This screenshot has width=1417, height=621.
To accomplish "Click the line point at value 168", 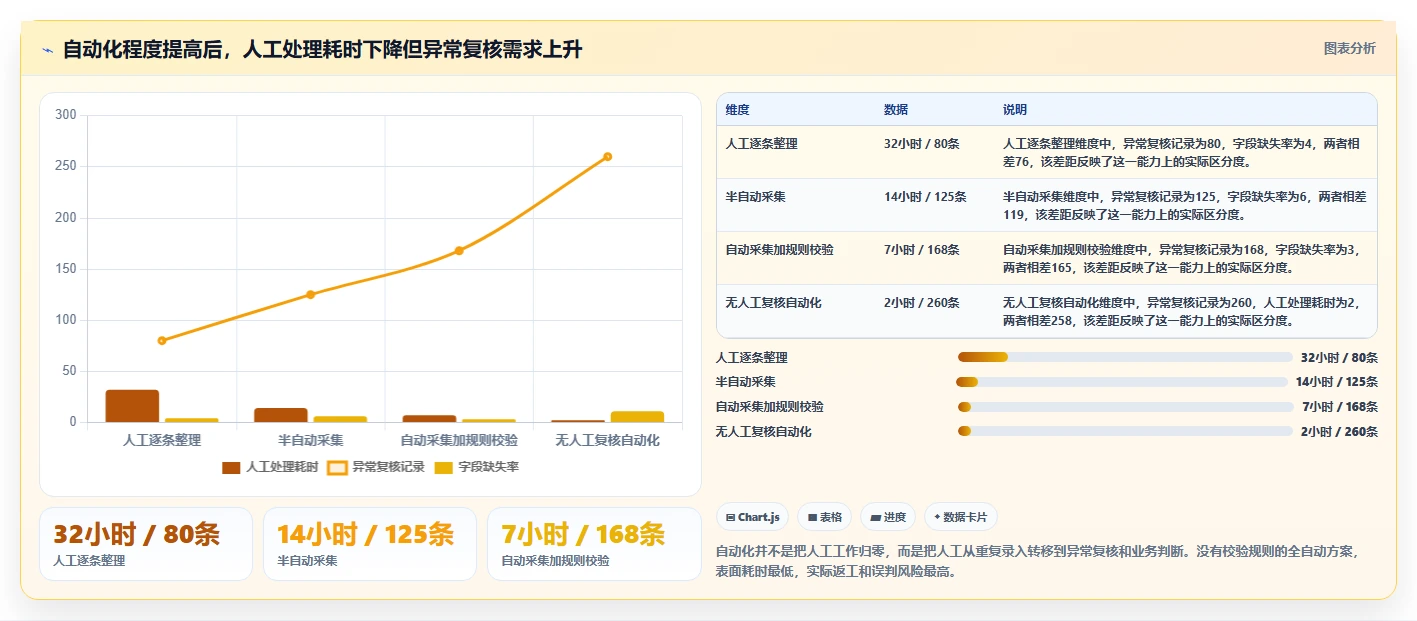I will (459, 250).
